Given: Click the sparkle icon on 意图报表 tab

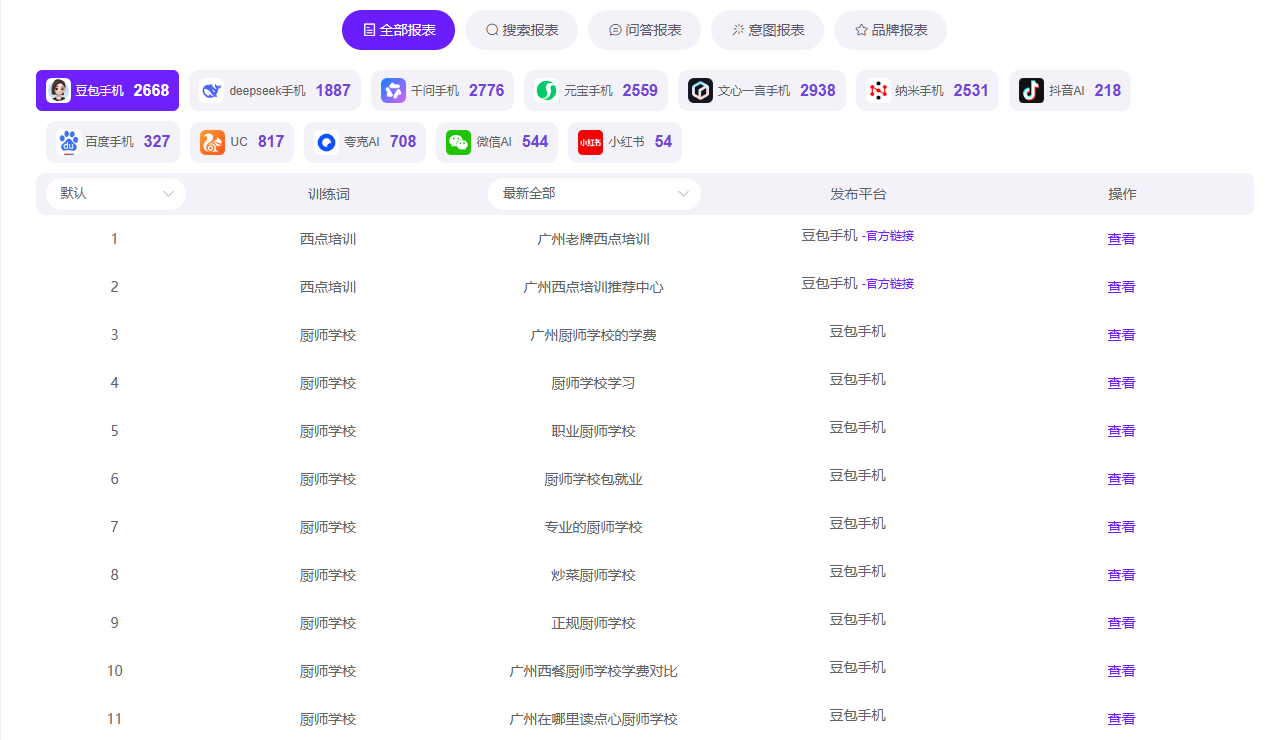Looking at the screenshot, I should click(738, 30).
